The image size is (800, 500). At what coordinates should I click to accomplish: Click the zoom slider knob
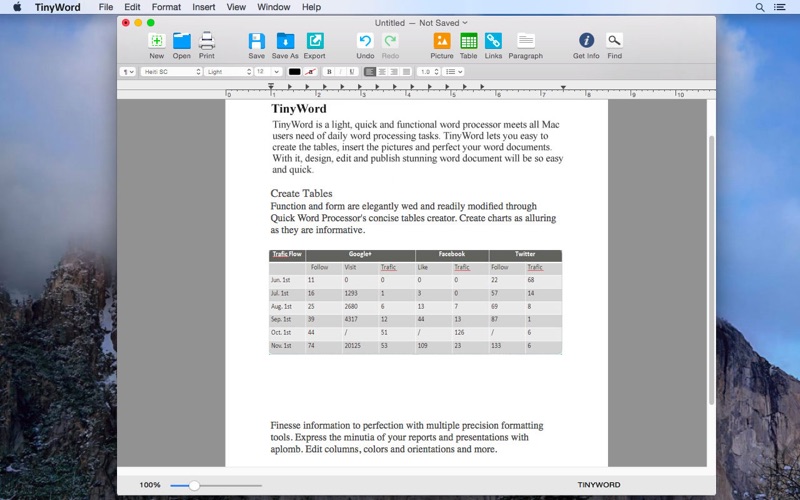(194, 485)
